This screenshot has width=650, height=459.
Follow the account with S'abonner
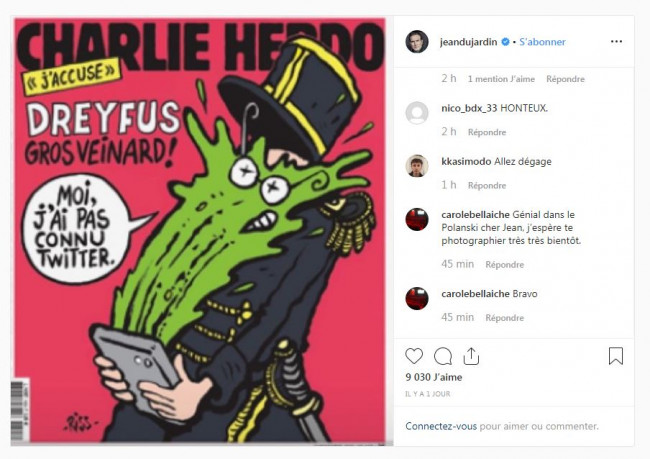542,42
